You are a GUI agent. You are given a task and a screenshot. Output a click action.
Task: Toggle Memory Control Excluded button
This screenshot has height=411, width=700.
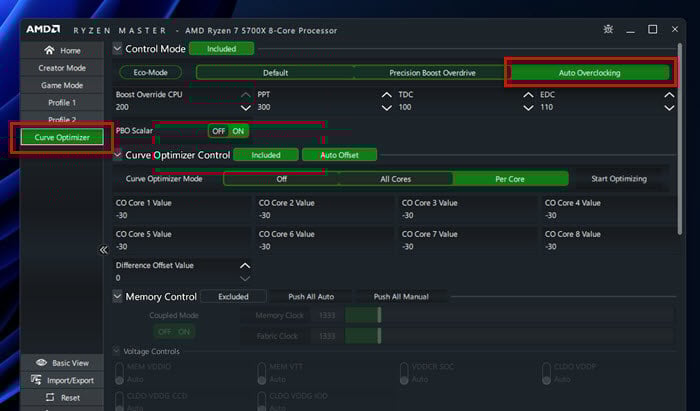click(x=233, y=296)
